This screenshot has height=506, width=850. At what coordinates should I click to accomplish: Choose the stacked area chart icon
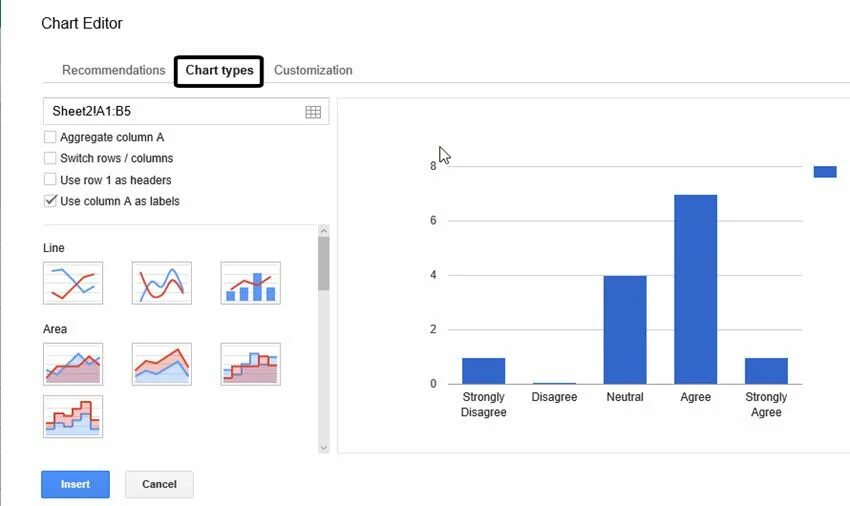[162, 364]
